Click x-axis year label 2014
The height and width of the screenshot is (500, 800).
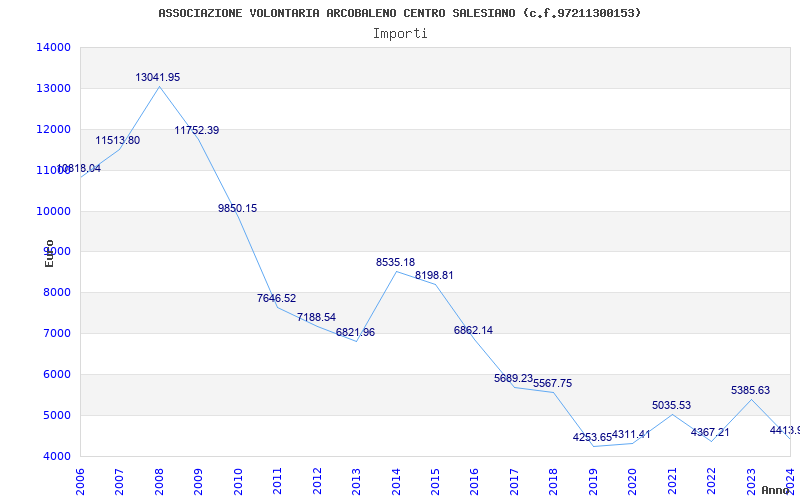[395, 480]
